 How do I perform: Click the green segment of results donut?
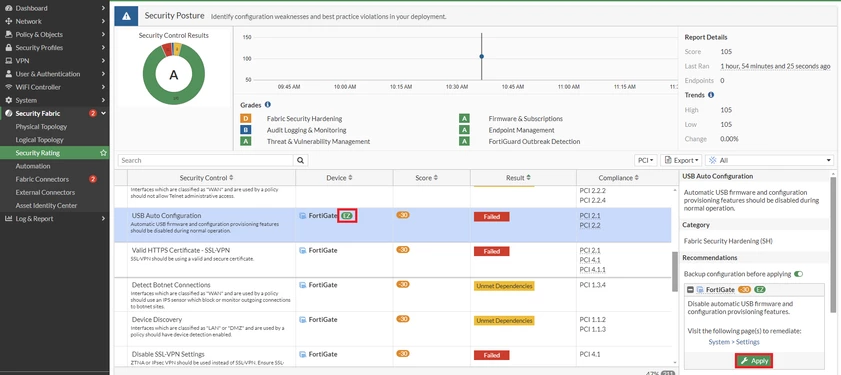pos(174,98)
